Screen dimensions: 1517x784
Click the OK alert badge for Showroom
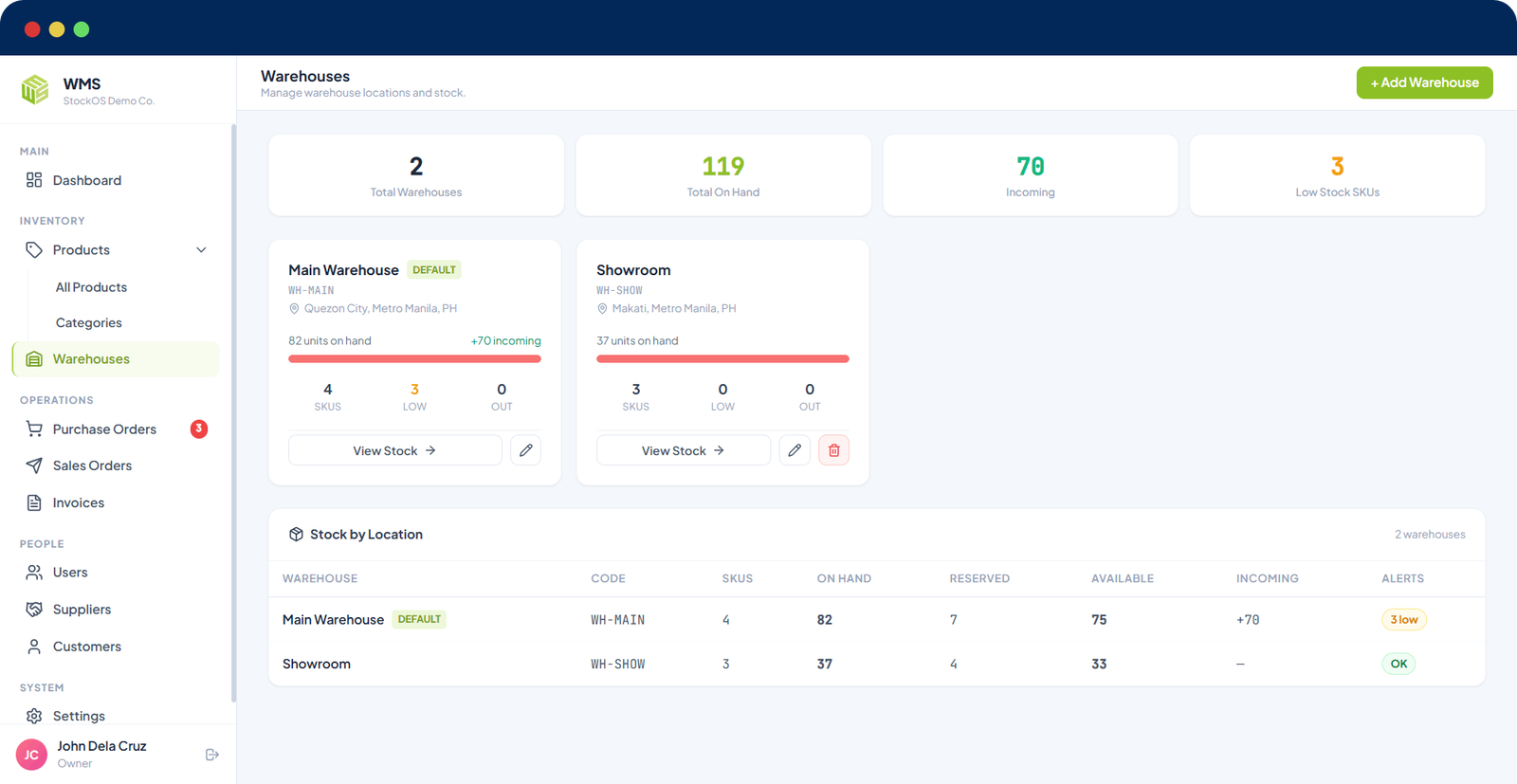[x=1398, y=664]
